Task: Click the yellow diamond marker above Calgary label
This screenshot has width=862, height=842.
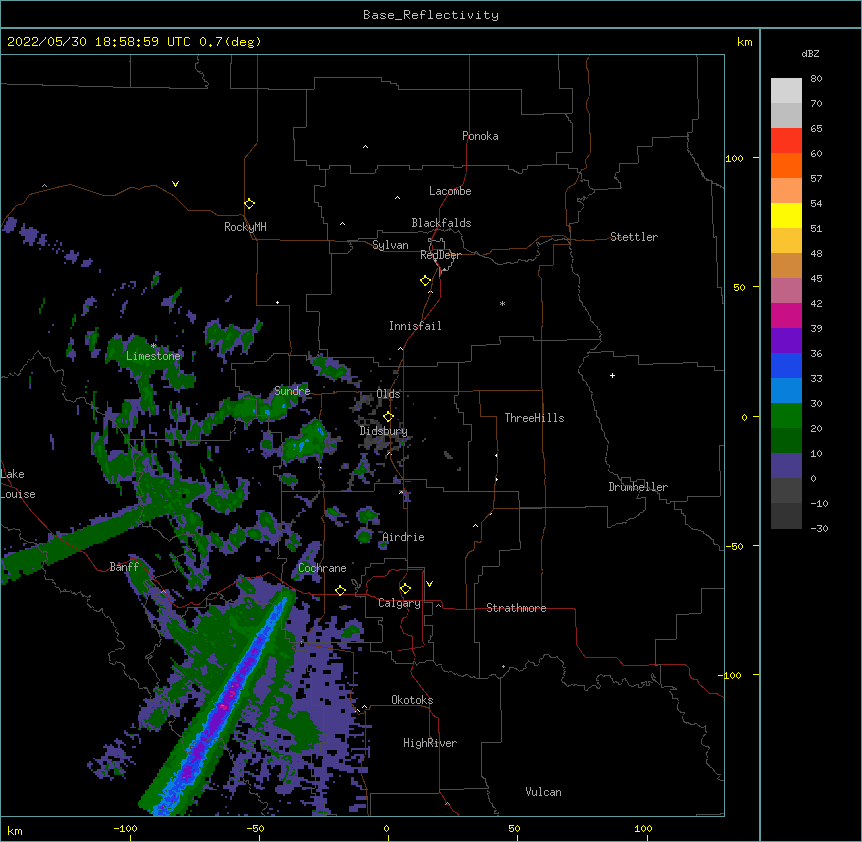Action: click(x=405, y=589)
